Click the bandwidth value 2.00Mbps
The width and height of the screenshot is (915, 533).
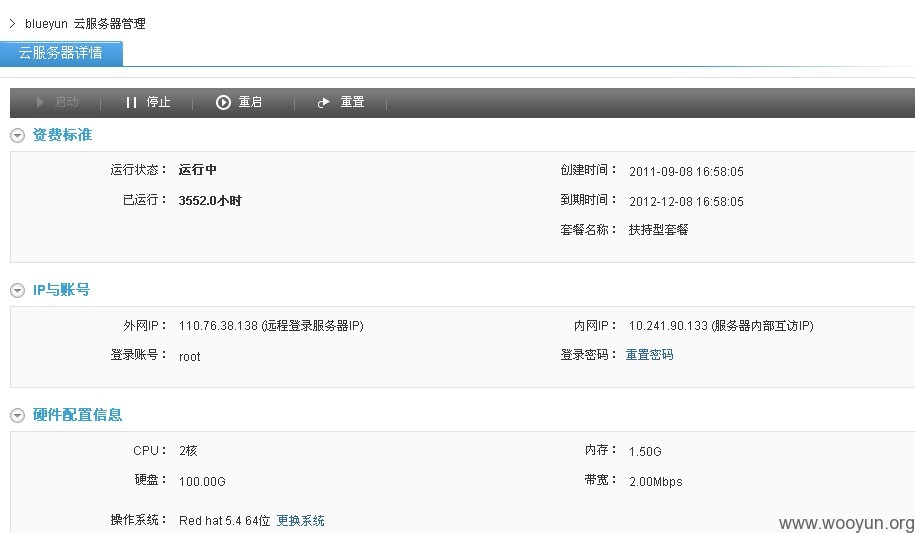pos(656,482)
